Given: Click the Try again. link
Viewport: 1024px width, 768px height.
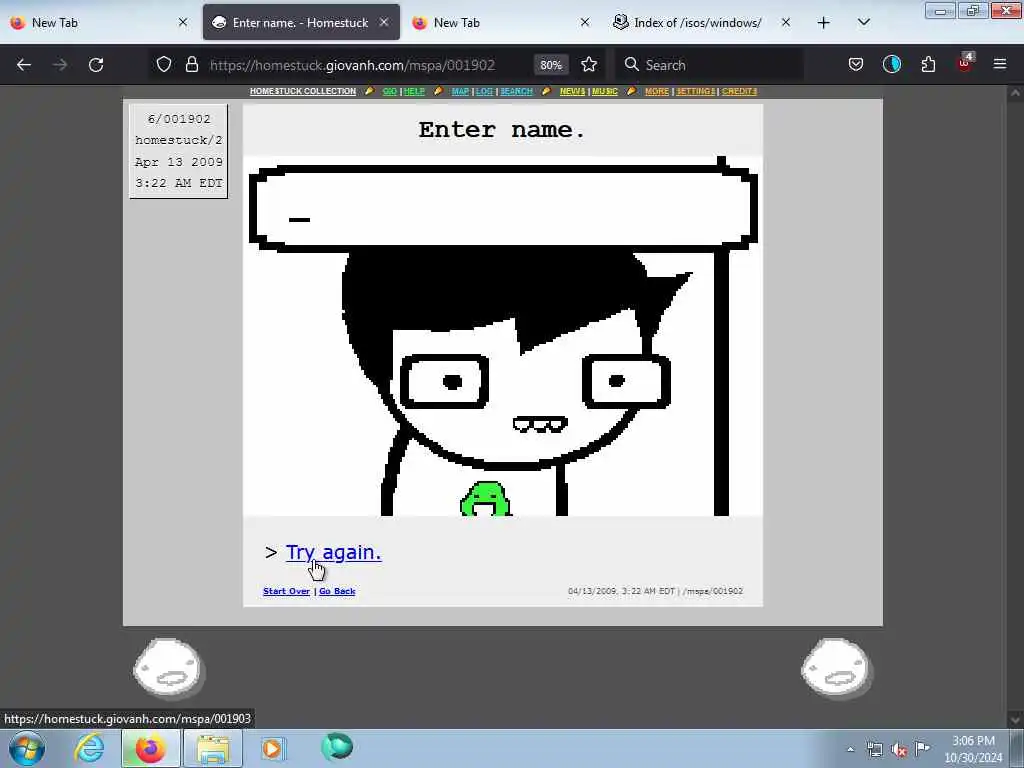Looking at the screenshot, I should [x=334, y=552].
